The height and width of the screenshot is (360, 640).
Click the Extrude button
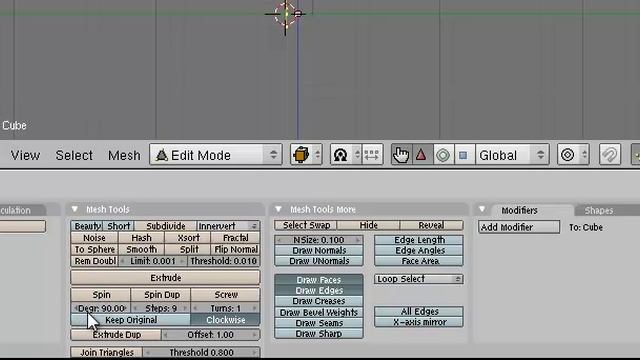click(165, 278)
